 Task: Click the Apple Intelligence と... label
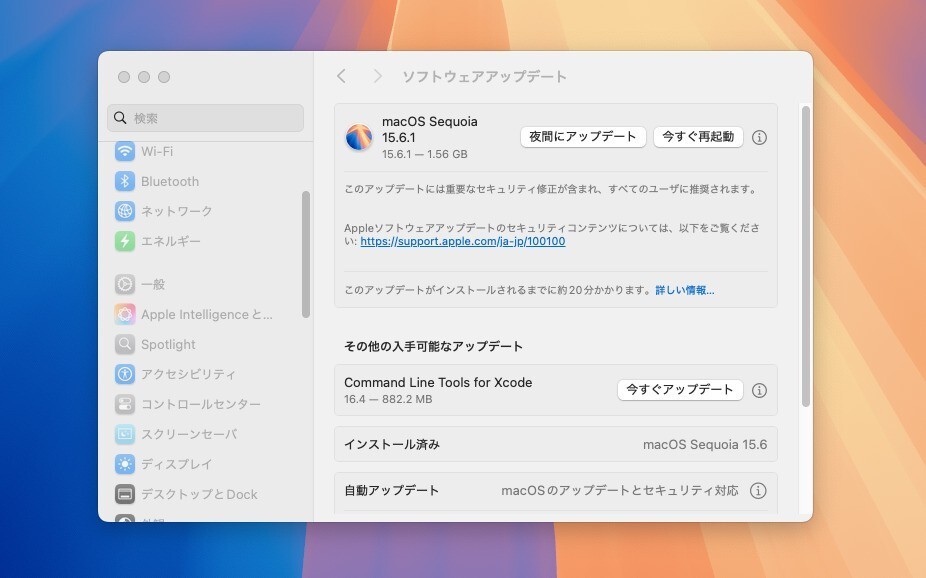pos(207,315)
